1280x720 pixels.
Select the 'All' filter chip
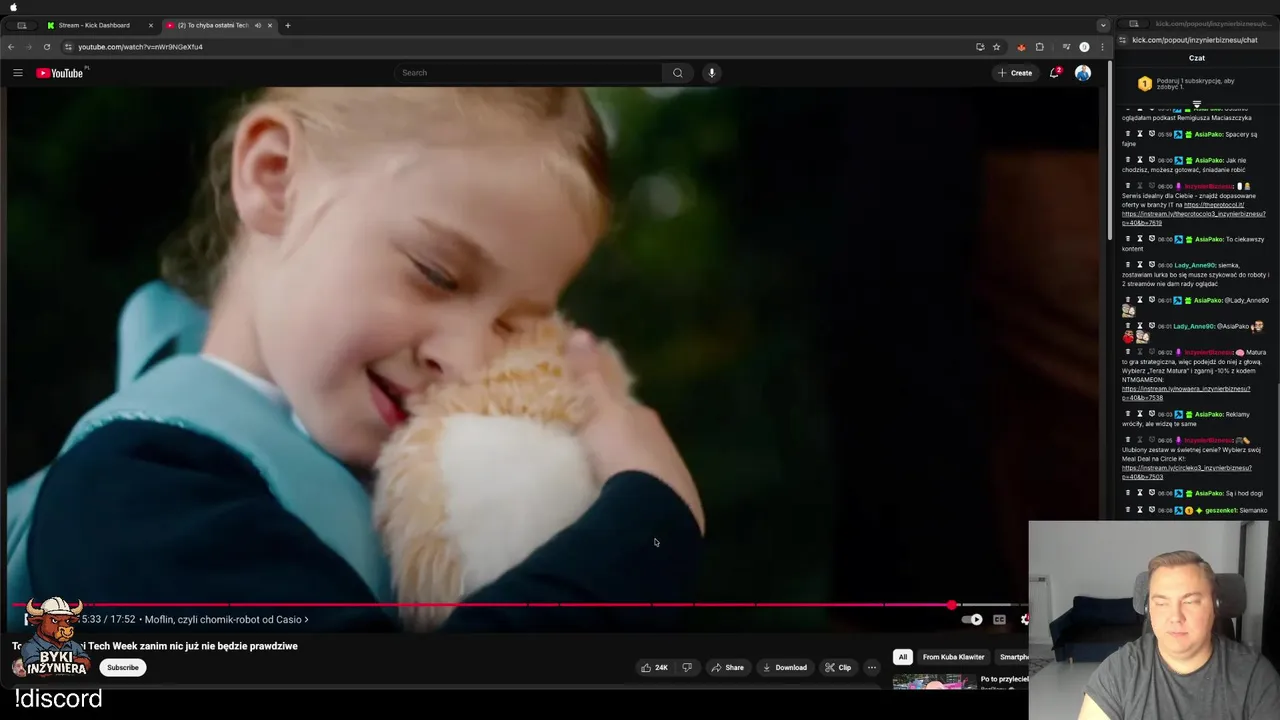tap(902, 657)
